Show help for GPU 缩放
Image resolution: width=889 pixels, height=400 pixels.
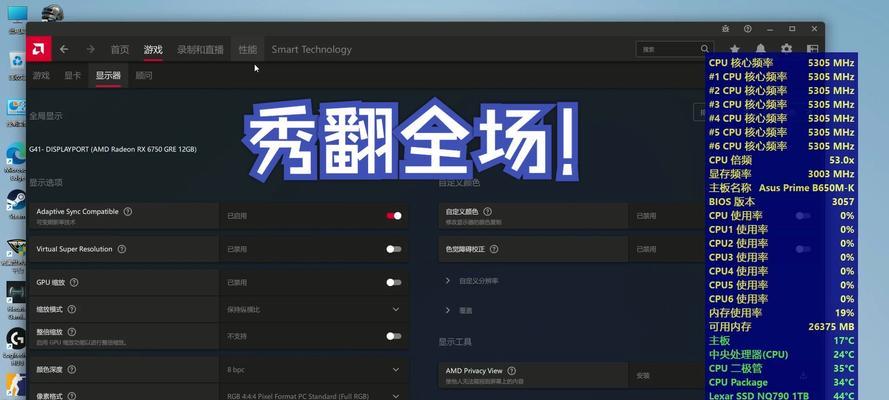[x=74, y=282]
